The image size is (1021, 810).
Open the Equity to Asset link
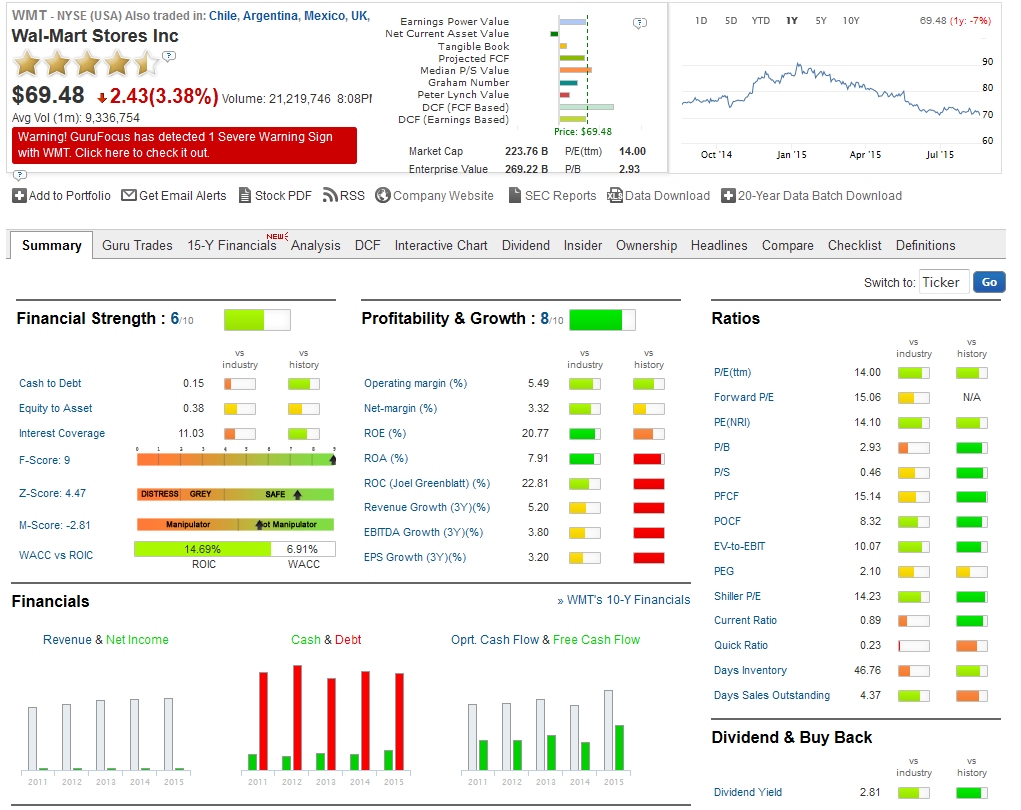point(55,408)
